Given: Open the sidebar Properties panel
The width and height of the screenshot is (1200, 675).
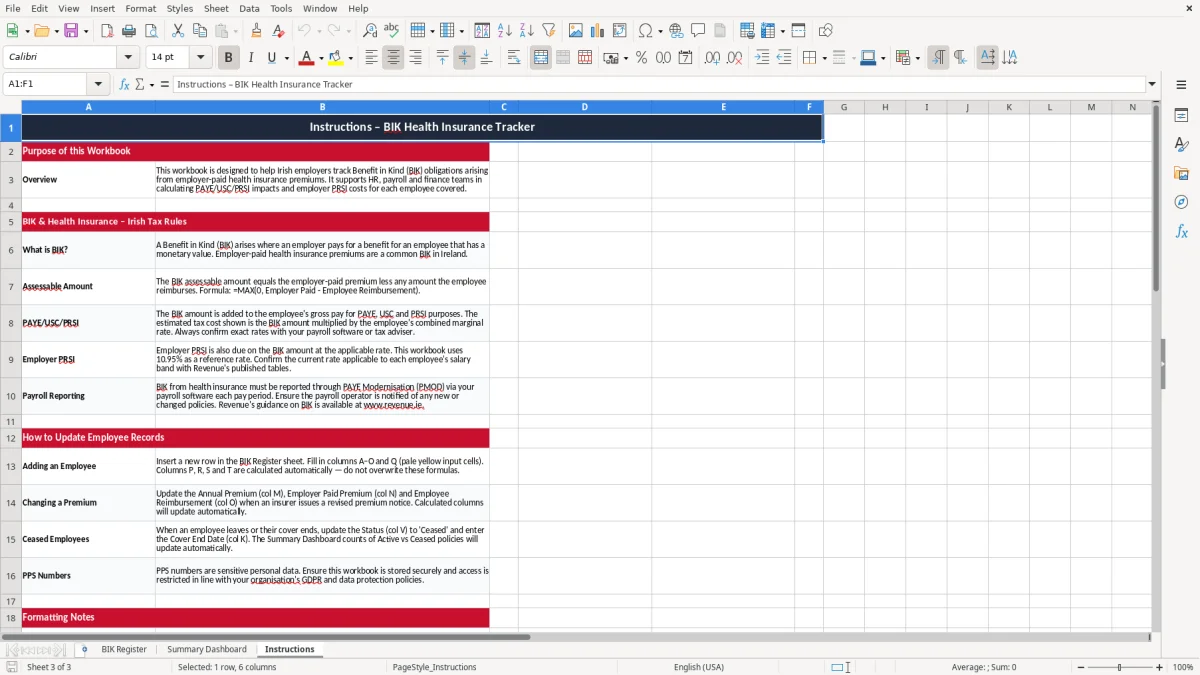Looking at the screenshot, I should point(1181,116).
